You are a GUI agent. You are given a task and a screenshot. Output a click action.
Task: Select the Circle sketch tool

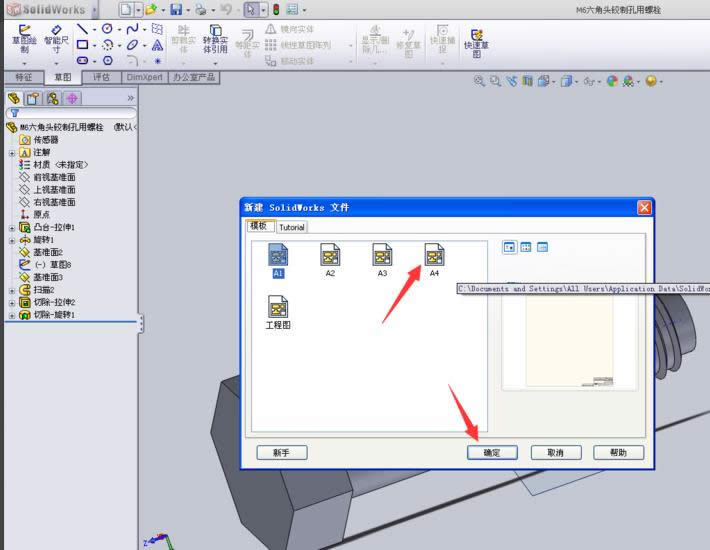[107, 29]
